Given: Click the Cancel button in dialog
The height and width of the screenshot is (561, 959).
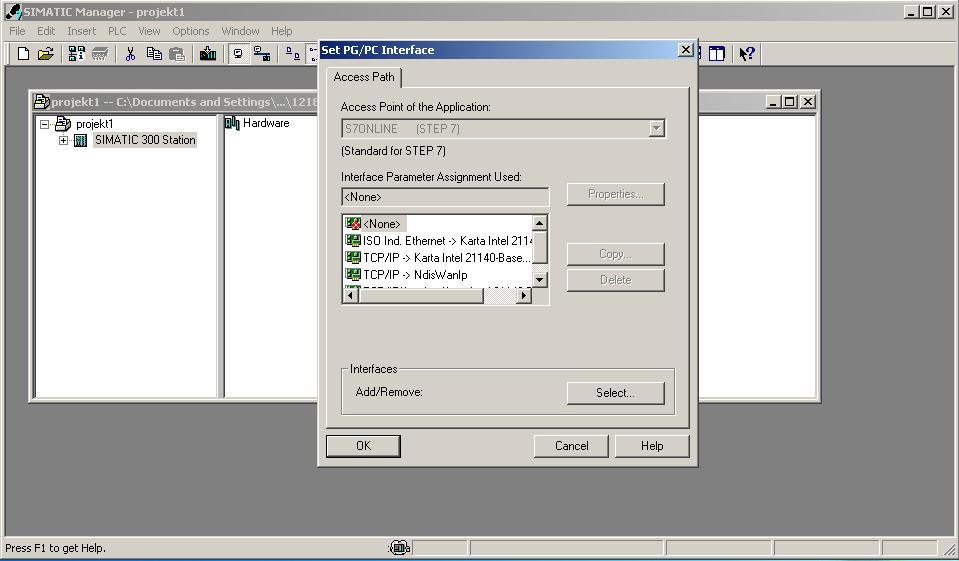Looking at the screenshot, I should click(x=571, y=446).
